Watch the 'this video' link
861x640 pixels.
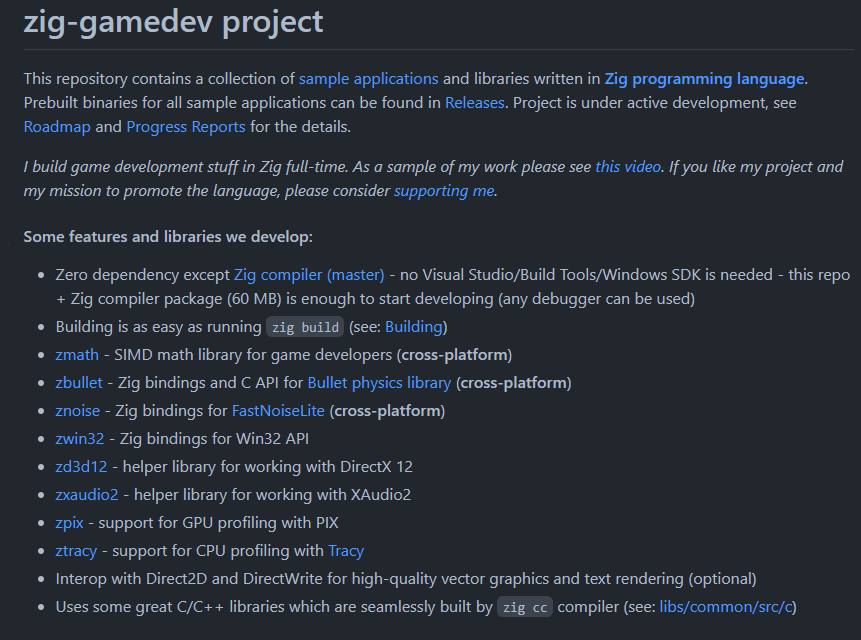[x=627, y=166]
